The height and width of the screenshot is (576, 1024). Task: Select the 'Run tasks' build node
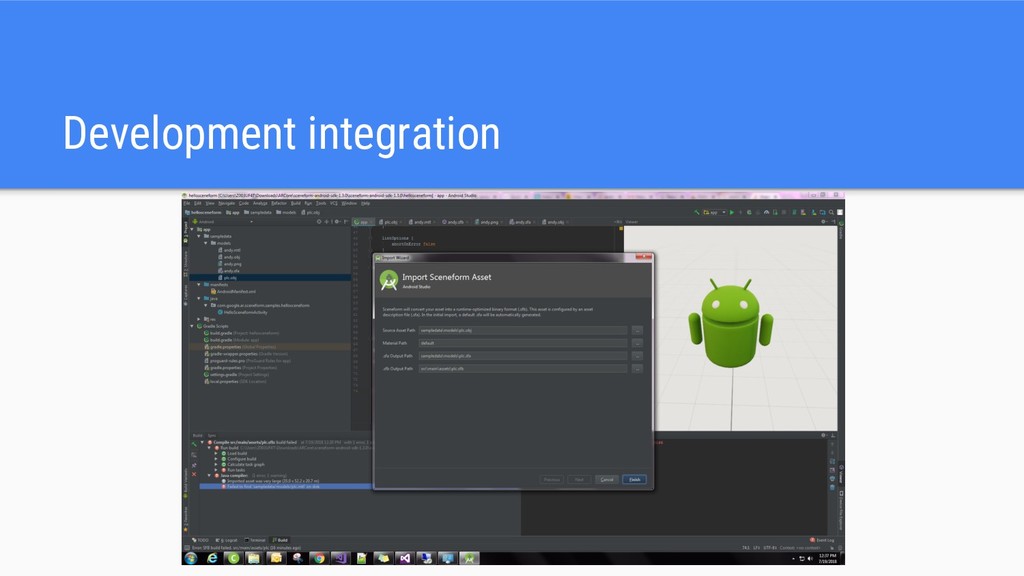pos(233,470)
